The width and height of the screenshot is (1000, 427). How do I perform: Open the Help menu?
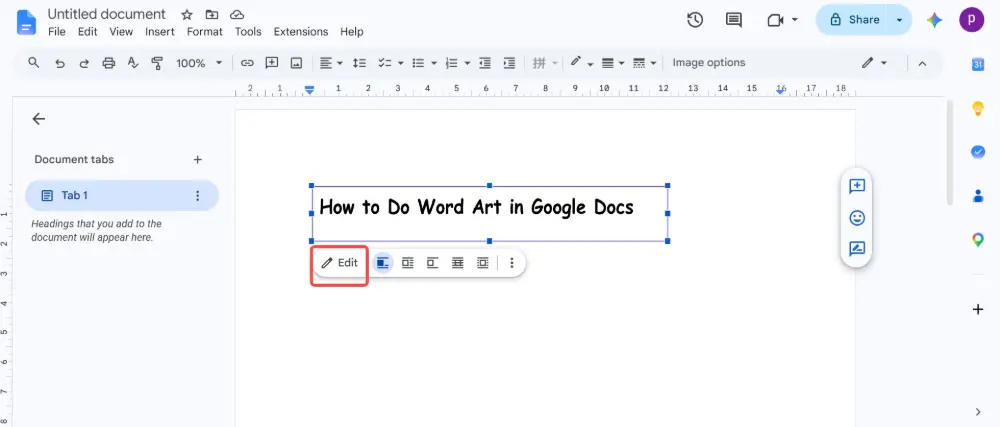click(351, 32)
